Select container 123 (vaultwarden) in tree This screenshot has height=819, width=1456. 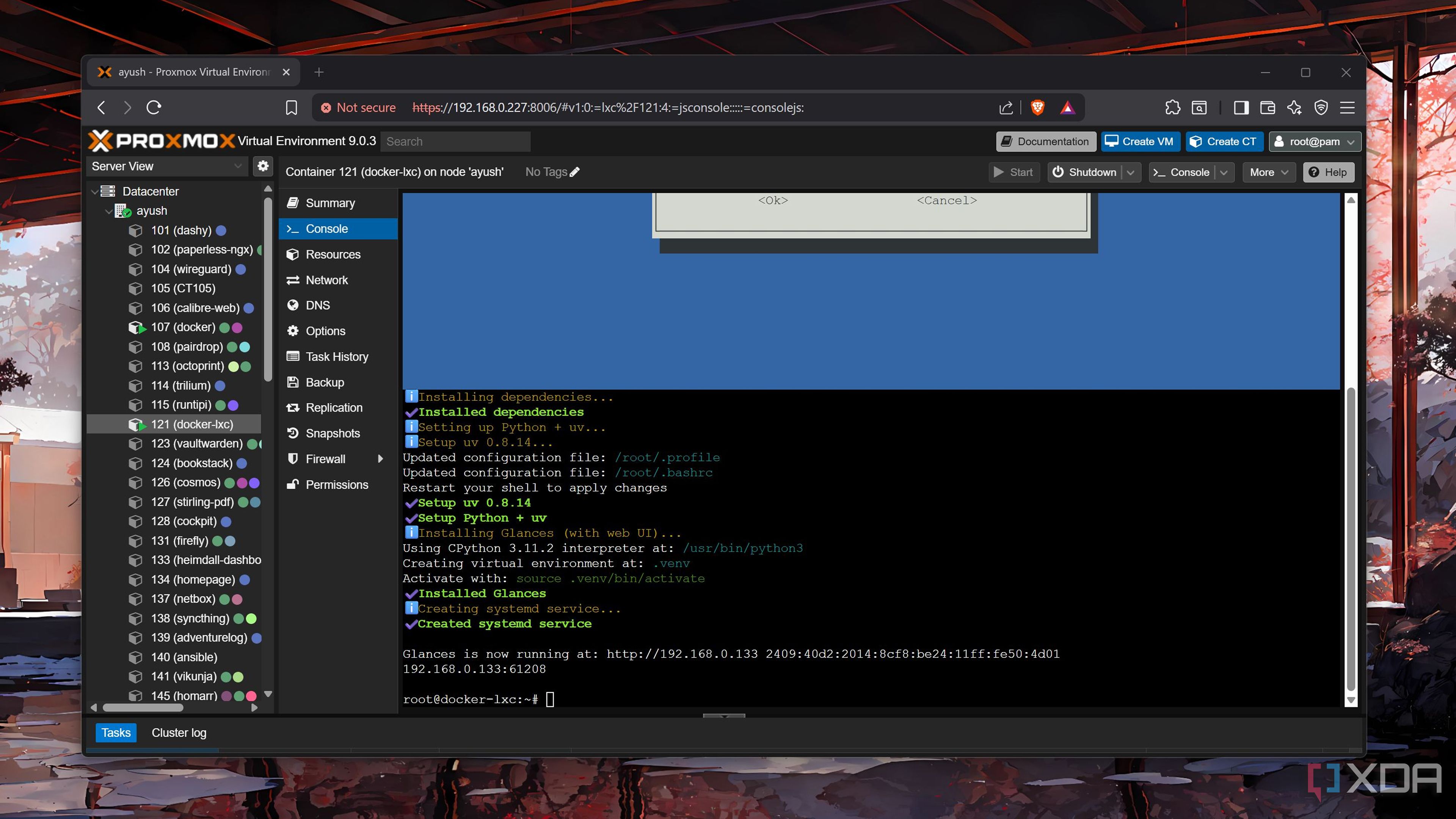[174, 444]
